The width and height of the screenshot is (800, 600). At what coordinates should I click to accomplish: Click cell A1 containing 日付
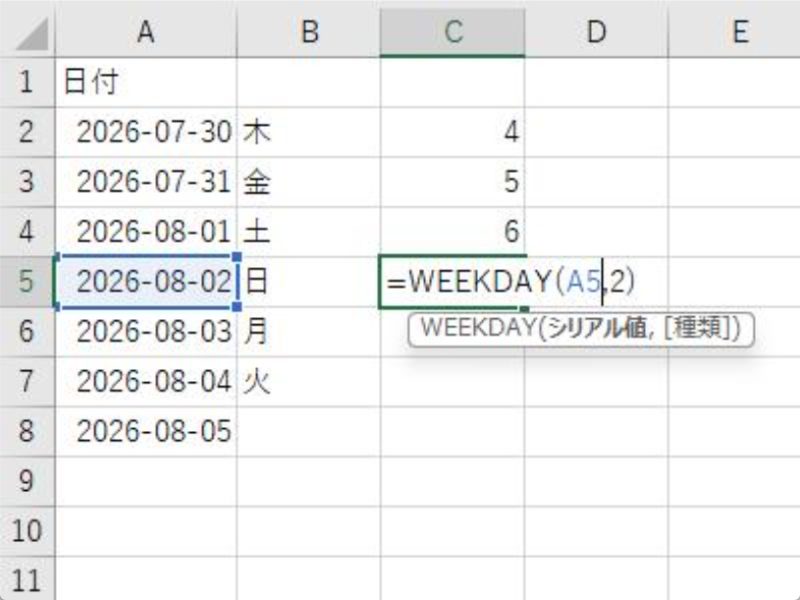(146, 82)
